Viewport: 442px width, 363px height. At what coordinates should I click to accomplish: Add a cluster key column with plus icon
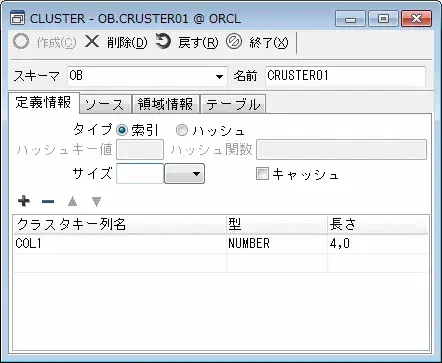pyautogui.click(x=24, y=201)
